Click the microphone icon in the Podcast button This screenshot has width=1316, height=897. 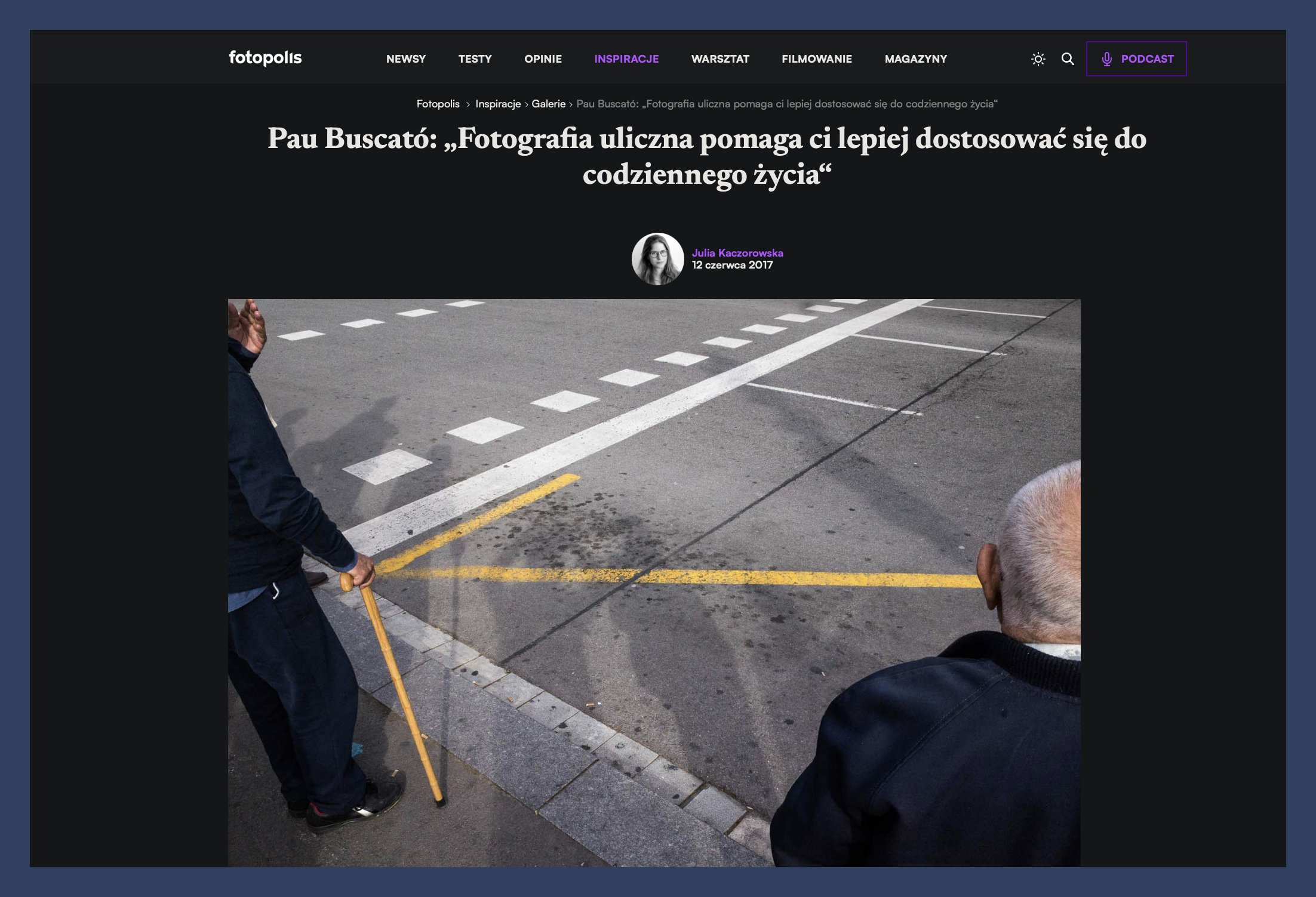point(1108,58)
